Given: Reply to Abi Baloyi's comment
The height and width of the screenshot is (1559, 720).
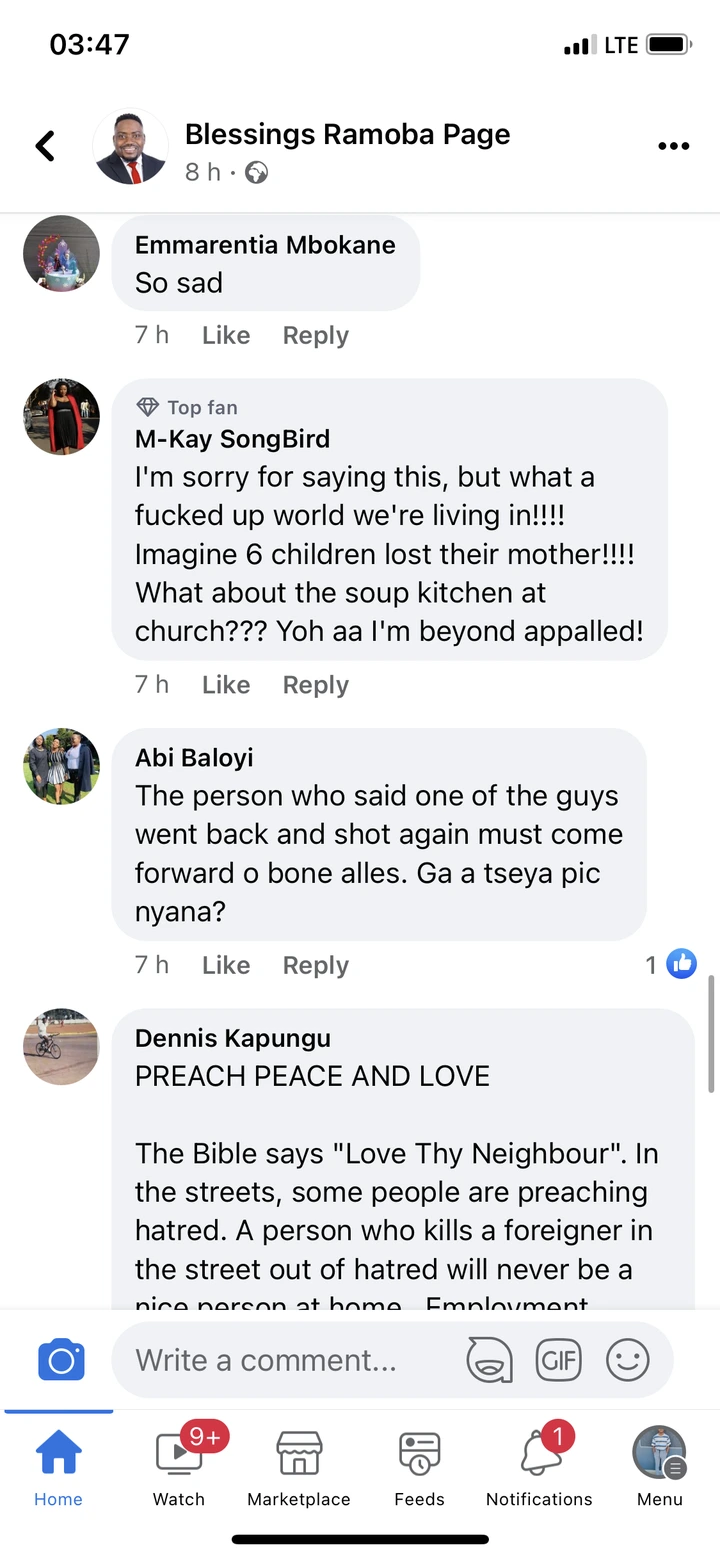Looking at the screenshot, I should [x=316, y=965].
